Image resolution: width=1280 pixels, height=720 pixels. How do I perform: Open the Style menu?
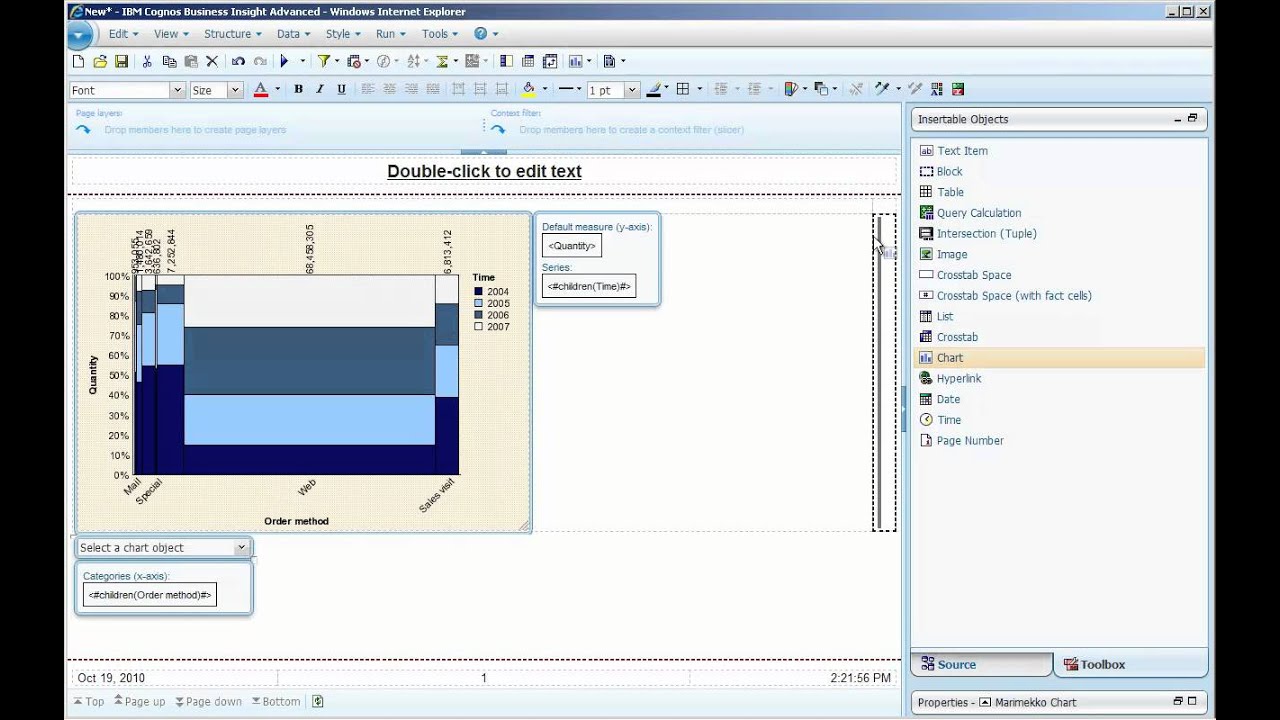342,33
